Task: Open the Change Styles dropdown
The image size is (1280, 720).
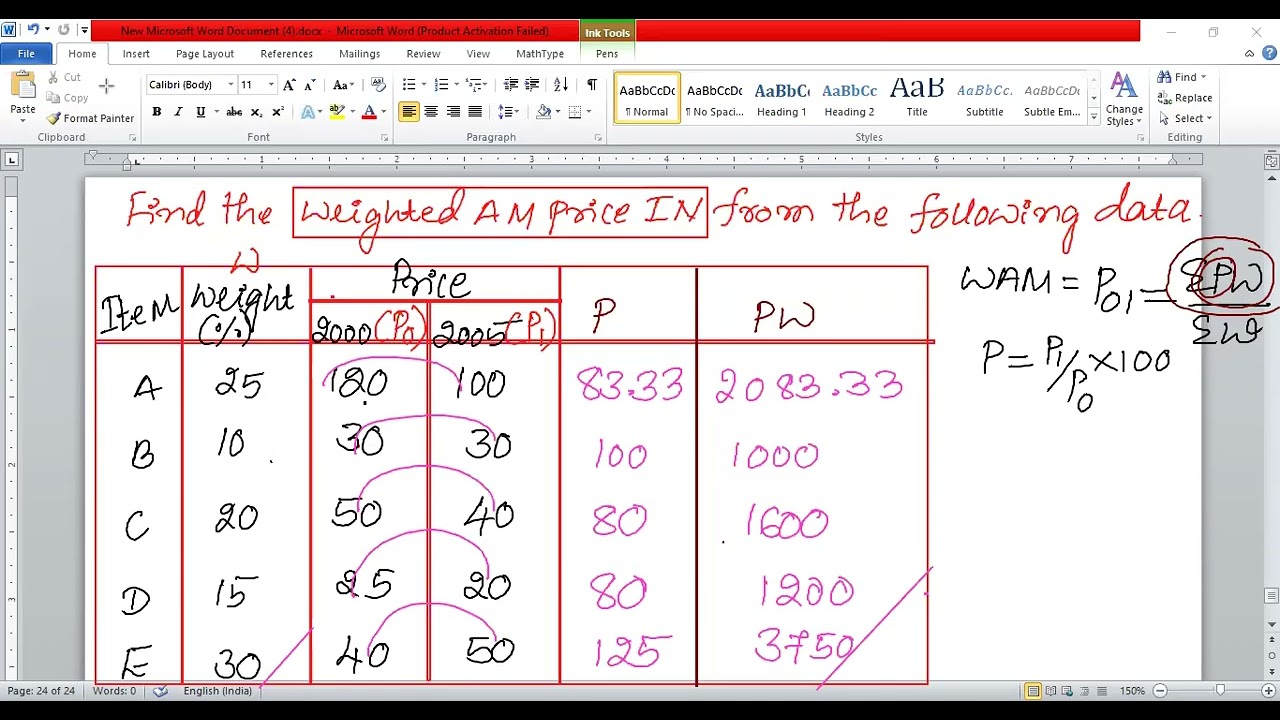Action: point(1124,100)
